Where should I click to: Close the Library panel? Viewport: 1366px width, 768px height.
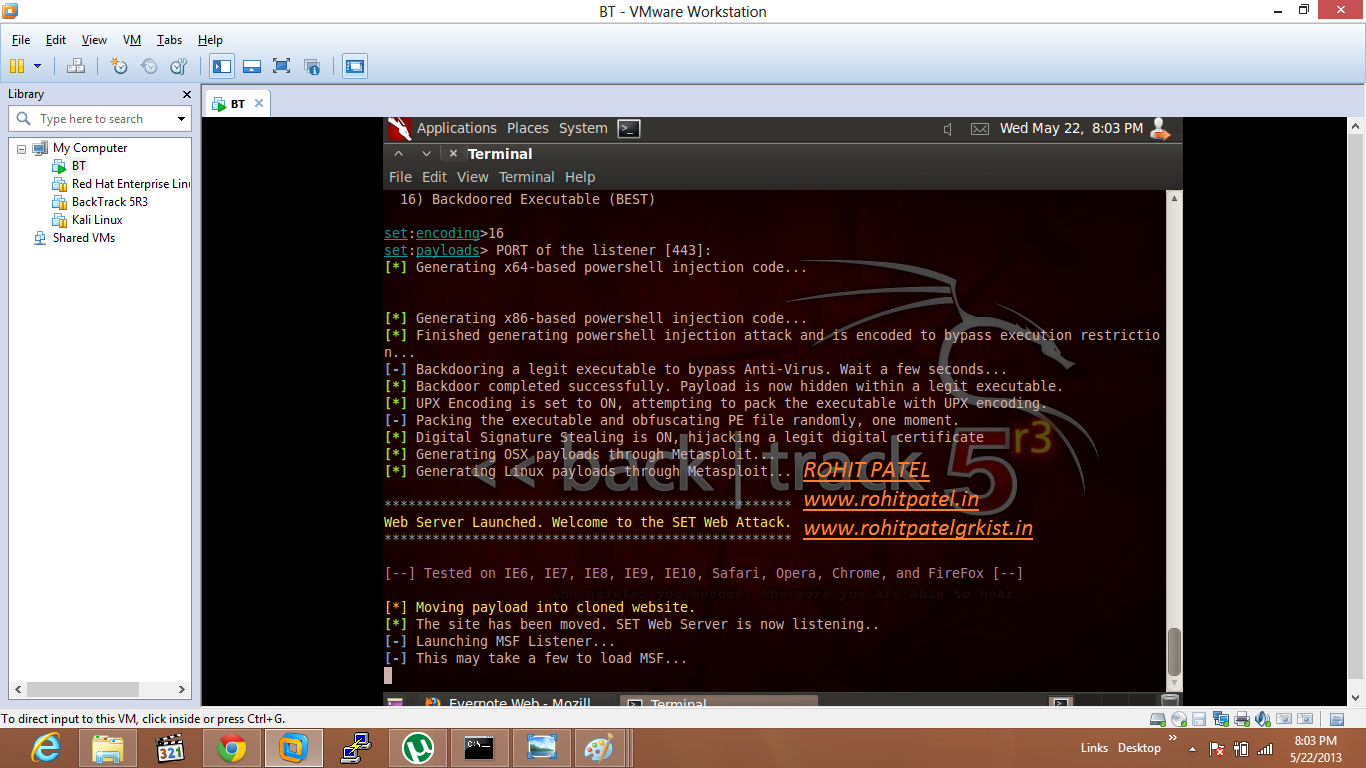pyautogui.click(x=186, y=94)
